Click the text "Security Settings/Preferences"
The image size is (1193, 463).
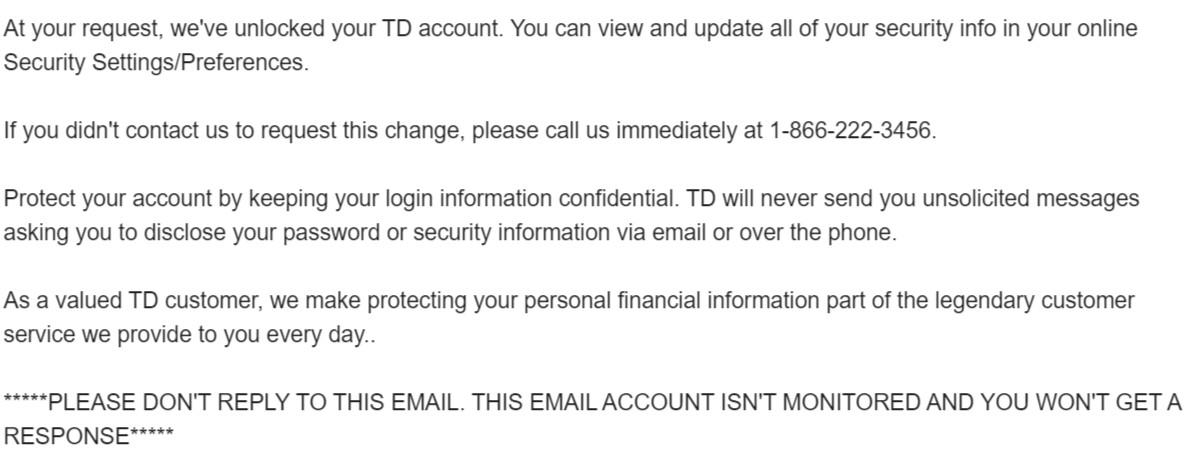(x=153, y=63)
